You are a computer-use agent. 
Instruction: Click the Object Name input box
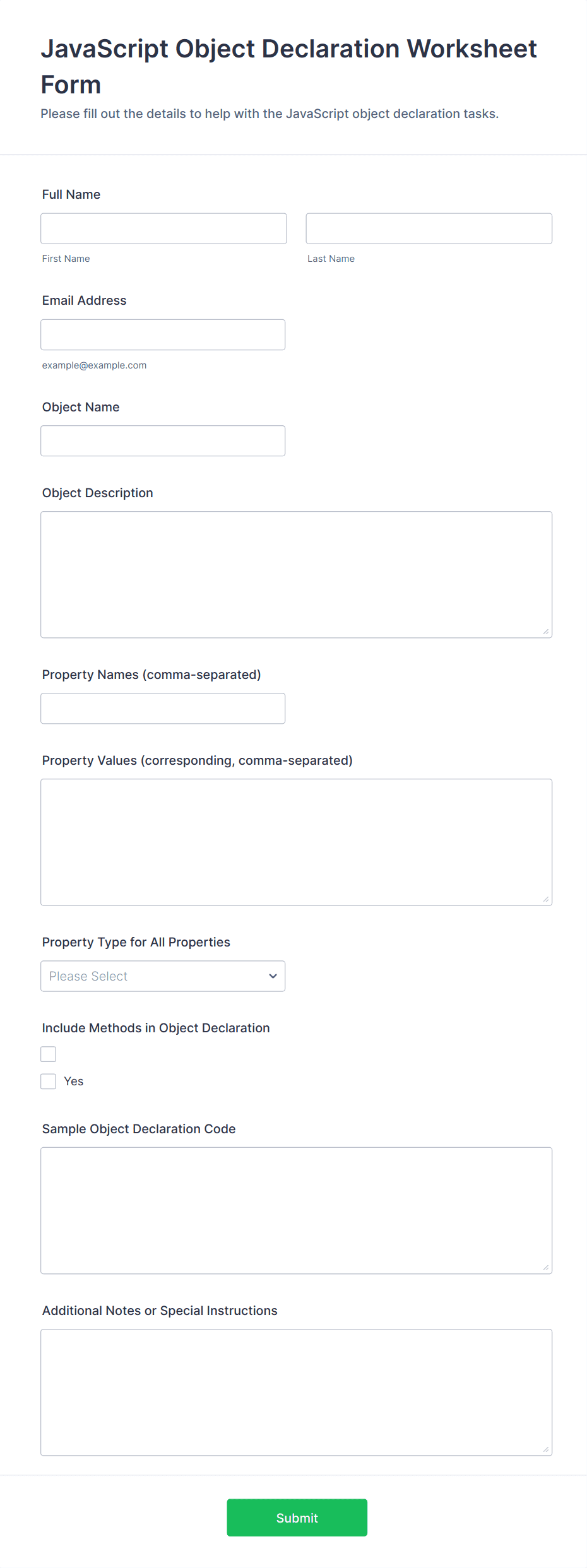pyautogui.click(x=163, y=441)
